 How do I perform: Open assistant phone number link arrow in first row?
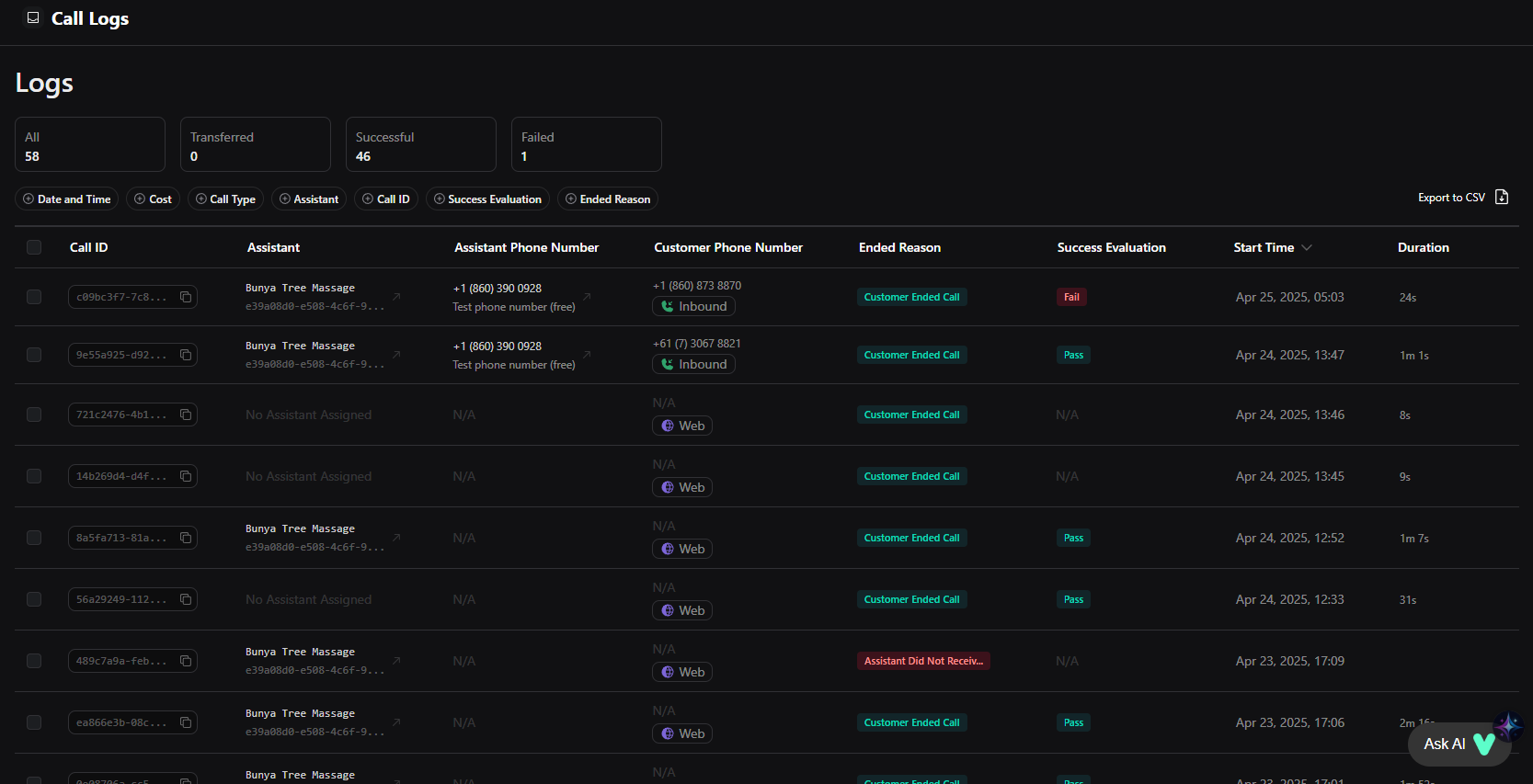587,296
